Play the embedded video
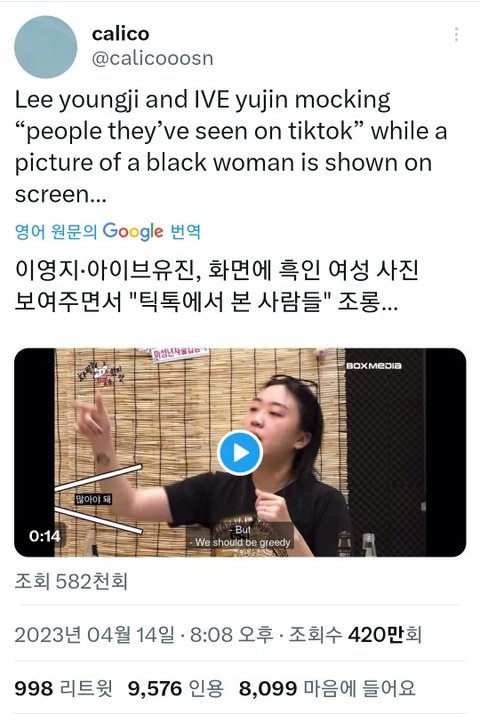480x714 pixels. 240,453
